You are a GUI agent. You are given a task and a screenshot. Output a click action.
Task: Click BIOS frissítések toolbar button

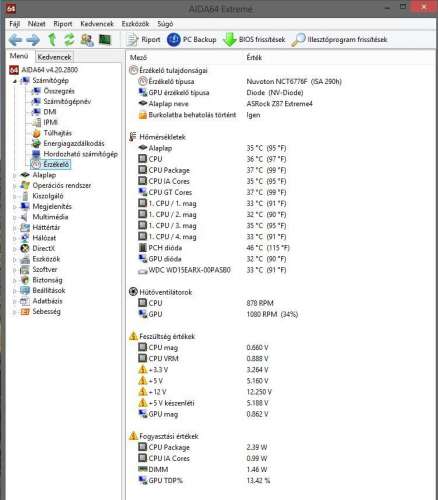pos(254,40)
